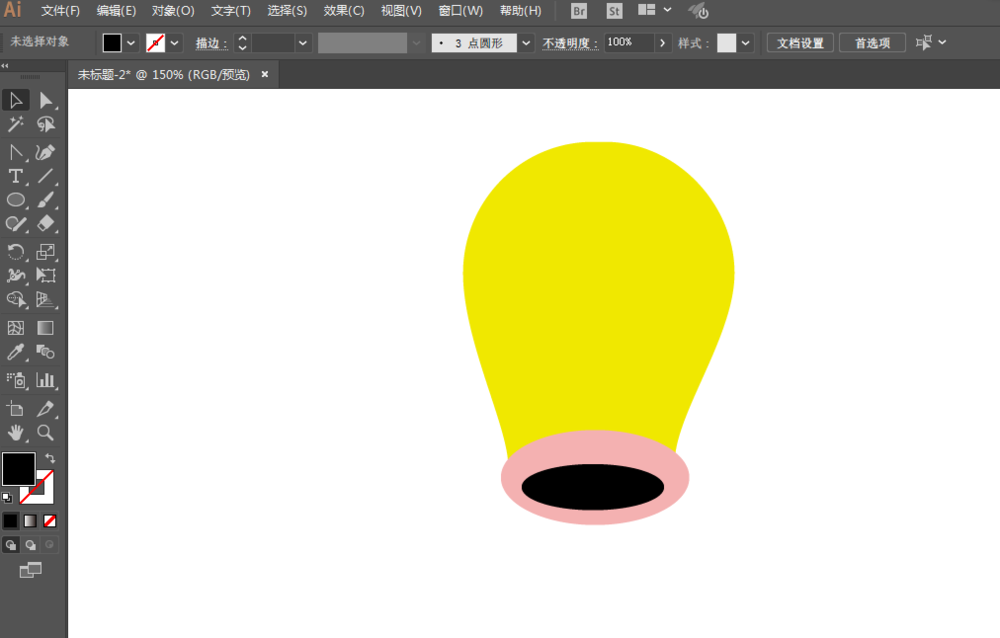The image size is (1000, 638).
Task: Switch to Draw Behind mode
Action: tap(30, 545)
